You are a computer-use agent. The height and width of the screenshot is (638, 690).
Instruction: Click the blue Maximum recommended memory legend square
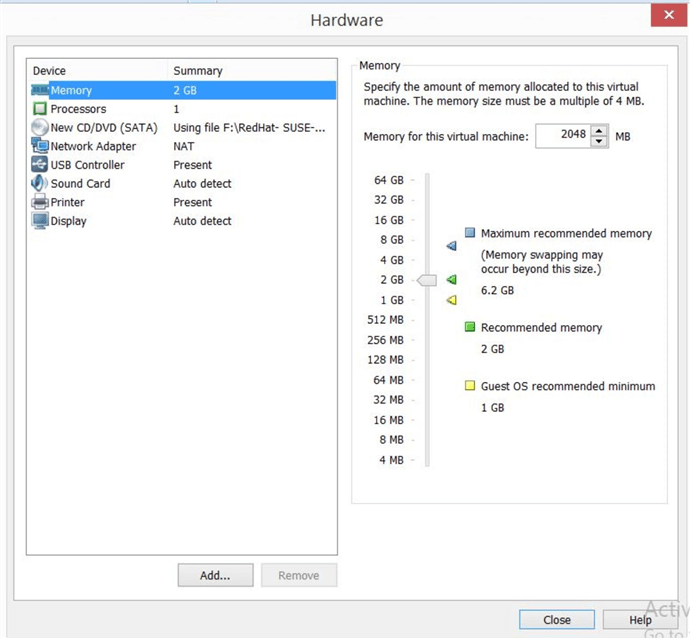470,232
